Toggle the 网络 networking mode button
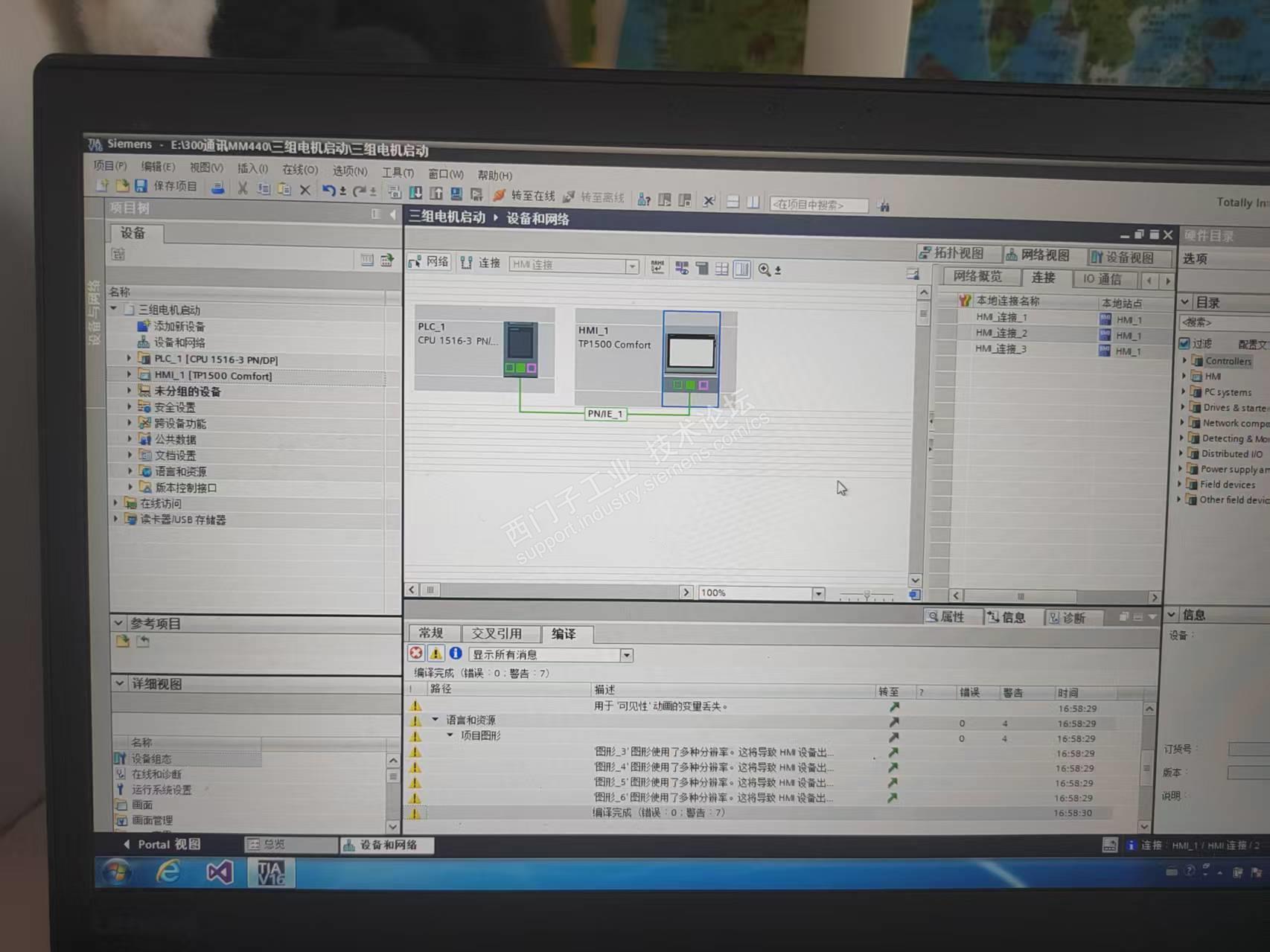The height and width of the screenshot is (952, 1270). click(x=429, y=262)
